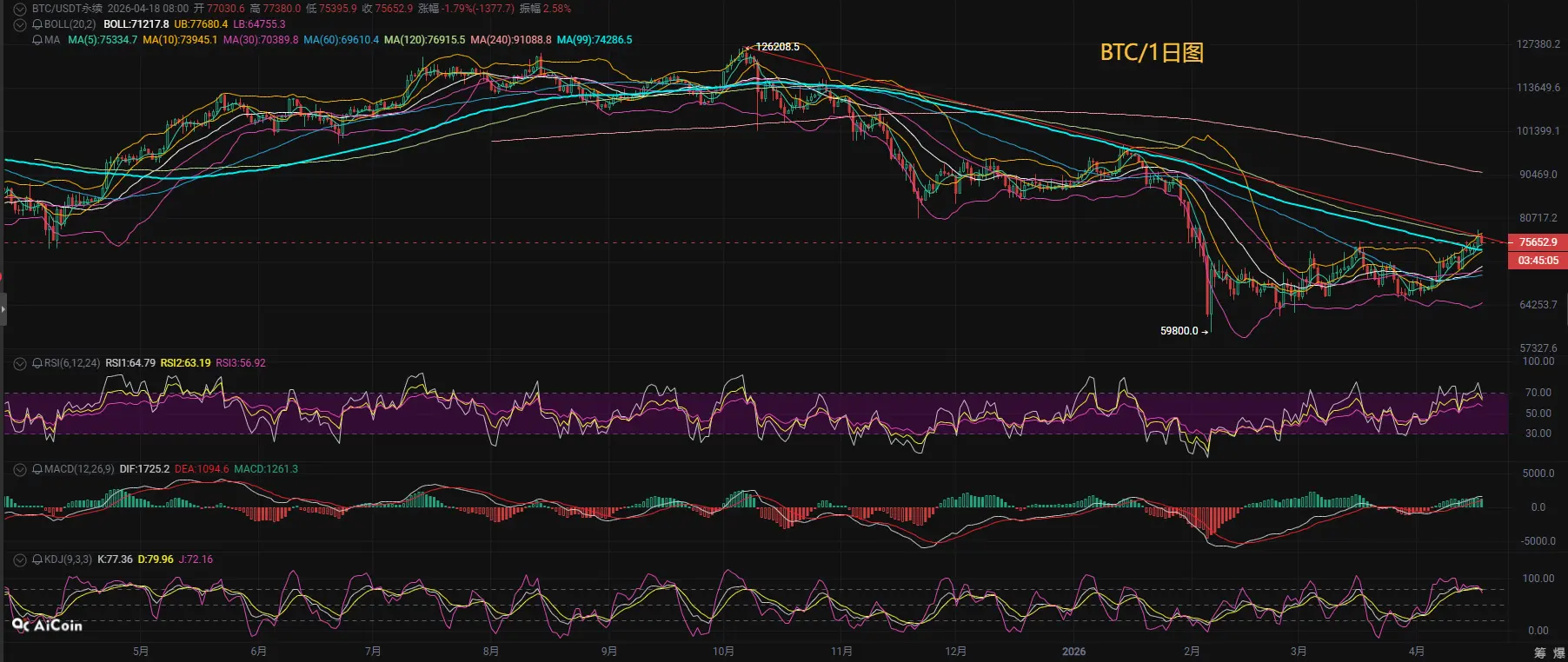Click the RSI2:63.19 reading
Image resolution: width=1568 pixels, height=662 pixels.
pos(186,363)
